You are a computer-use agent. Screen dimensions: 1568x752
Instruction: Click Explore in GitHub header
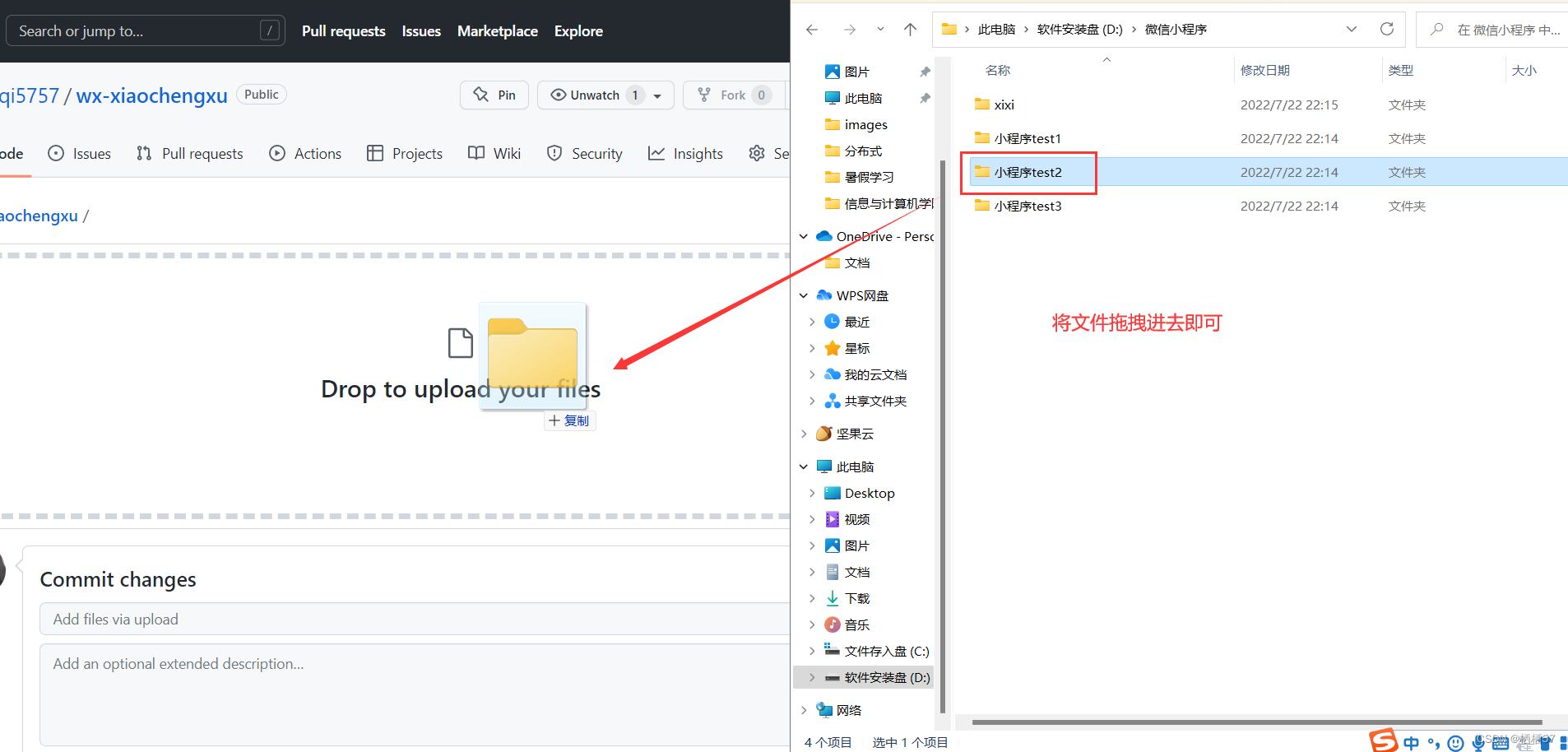tap(578, 31)
